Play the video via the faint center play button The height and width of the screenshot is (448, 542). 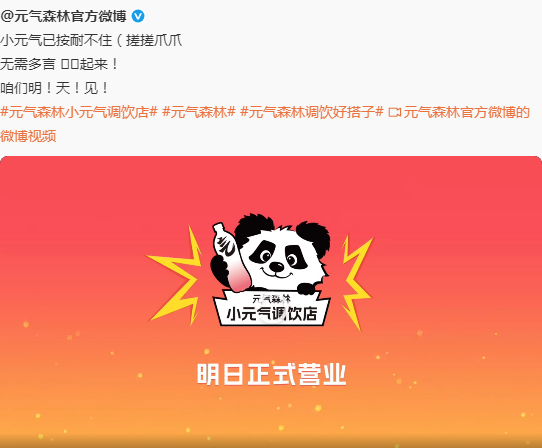point(271,314)
